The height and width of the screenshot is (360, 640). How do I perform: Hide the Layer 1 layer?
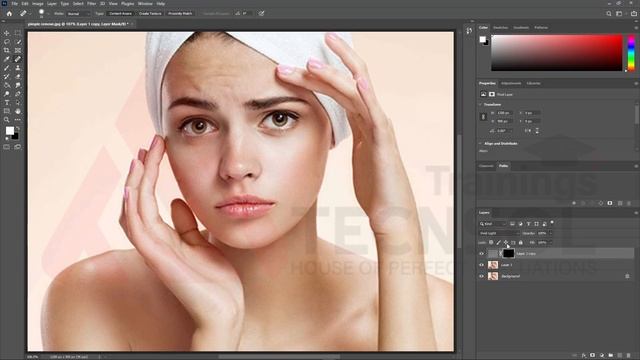(x=482, y=265)
